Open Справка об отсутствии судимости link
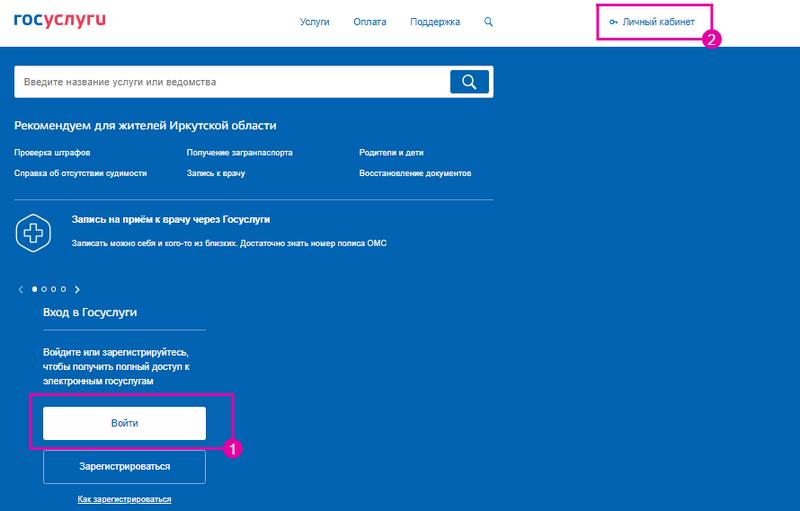This screenshot has width=800, height=511. pos(81,173)
